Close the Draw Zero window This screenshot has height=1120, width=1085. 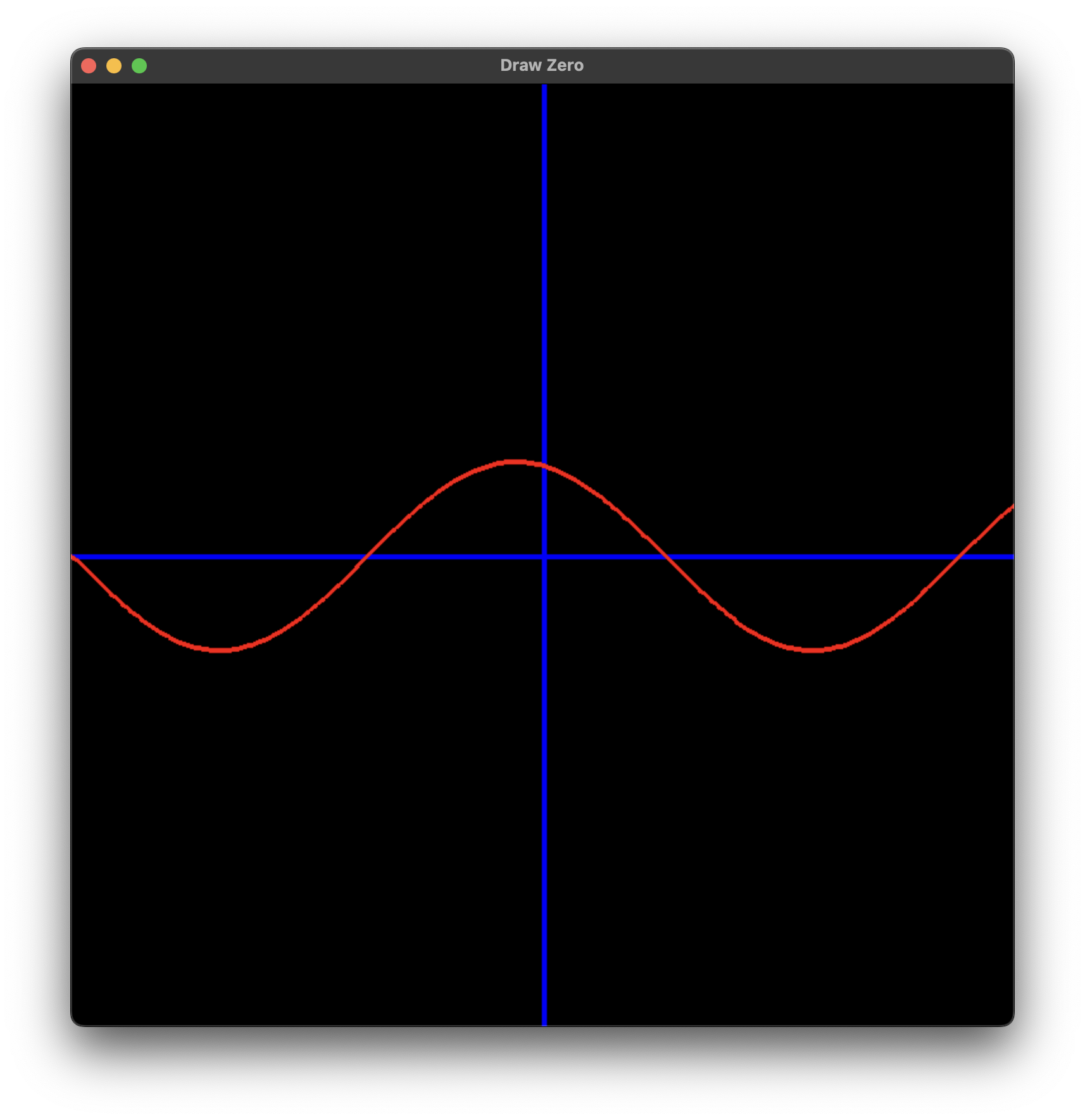point(89,66)
